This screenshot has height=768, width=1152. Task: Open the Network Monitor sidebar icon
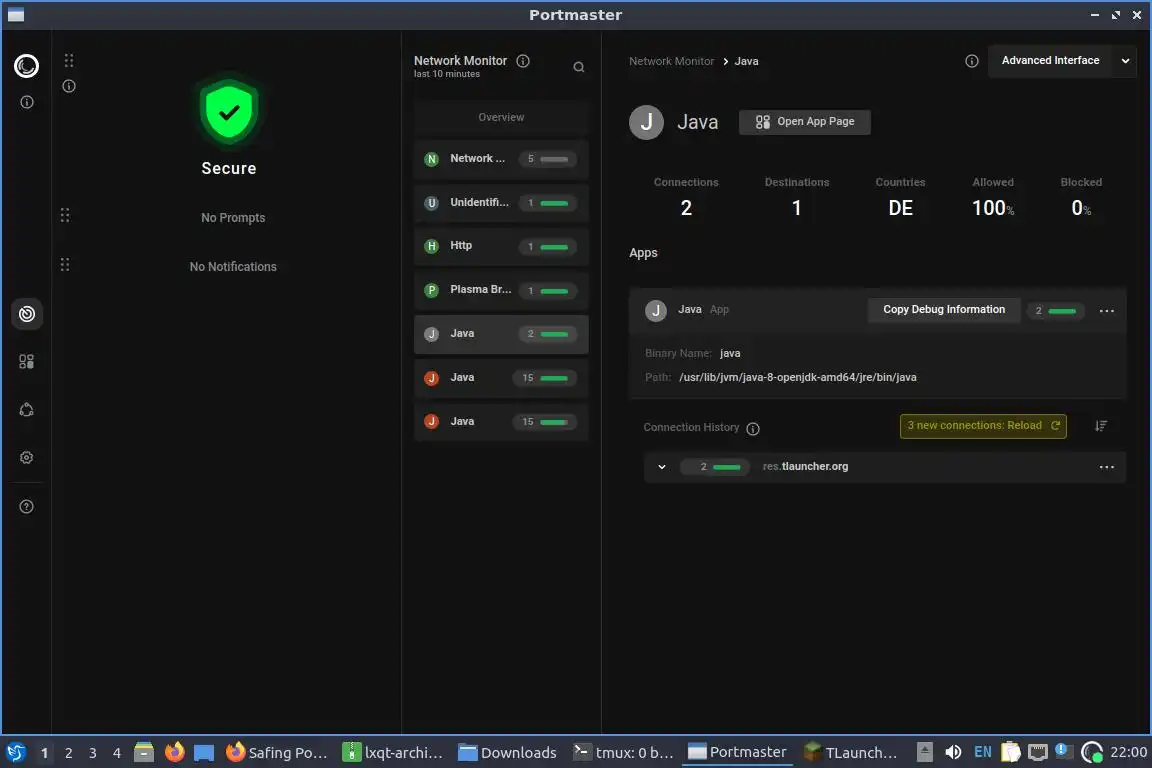click(26, 315)
